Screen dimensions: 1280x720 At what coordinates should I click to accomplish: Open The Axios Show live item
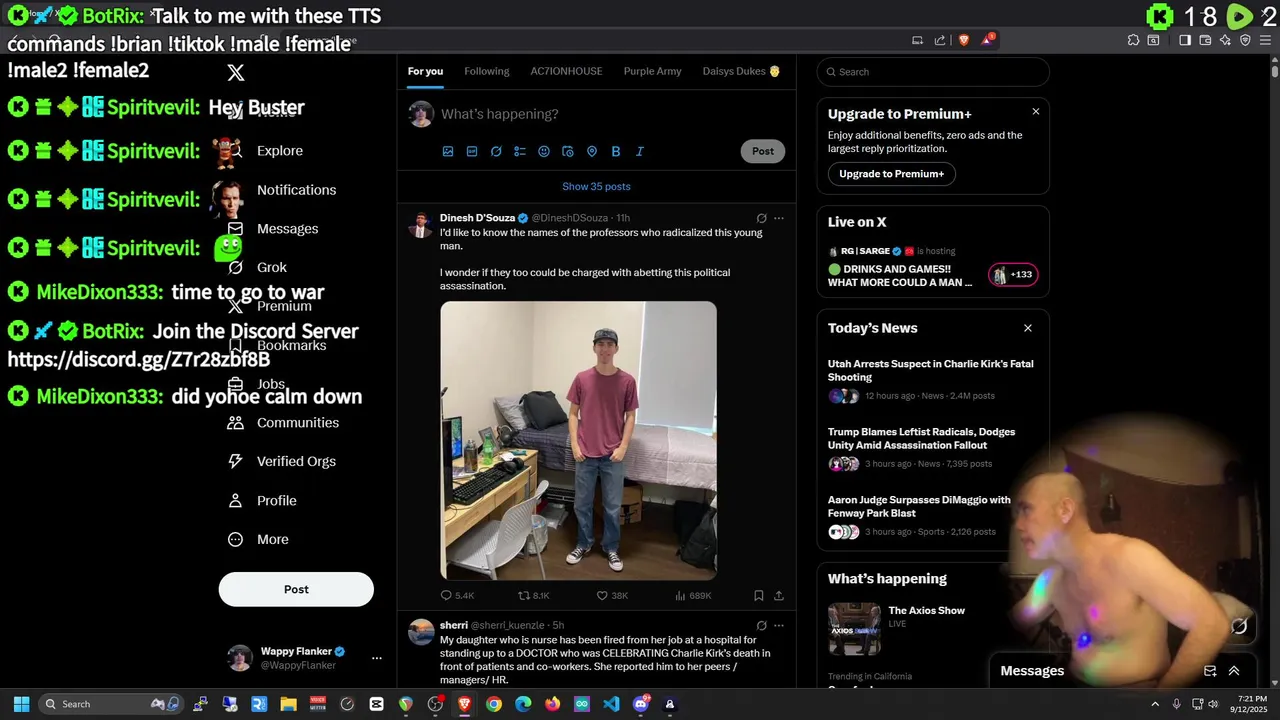click(x=932, y=628)
